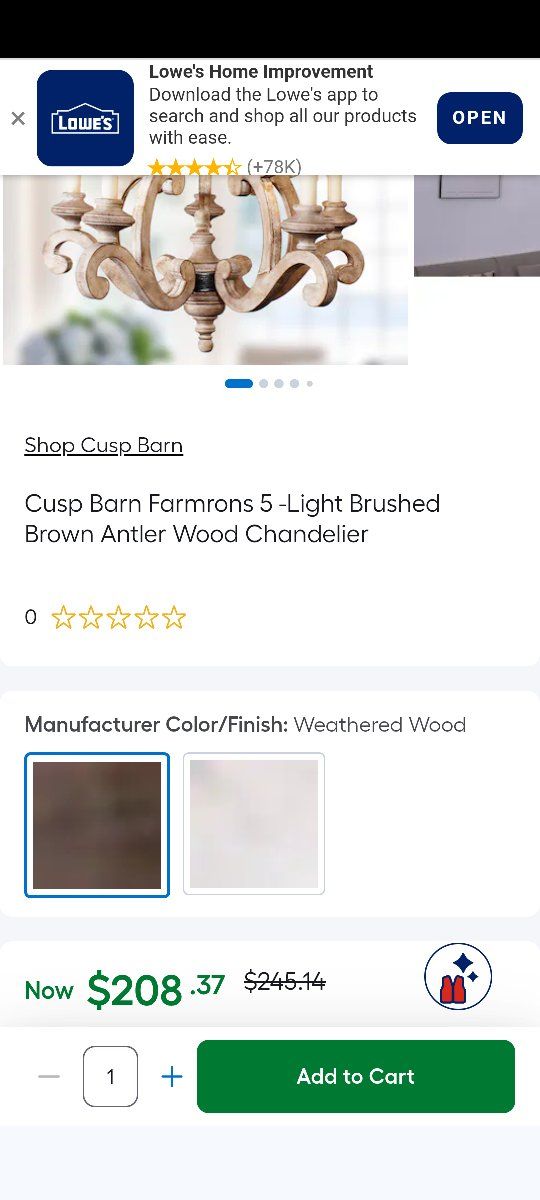
Task: Dismiss the Lowe's app banner
Action: click(18, 118)
